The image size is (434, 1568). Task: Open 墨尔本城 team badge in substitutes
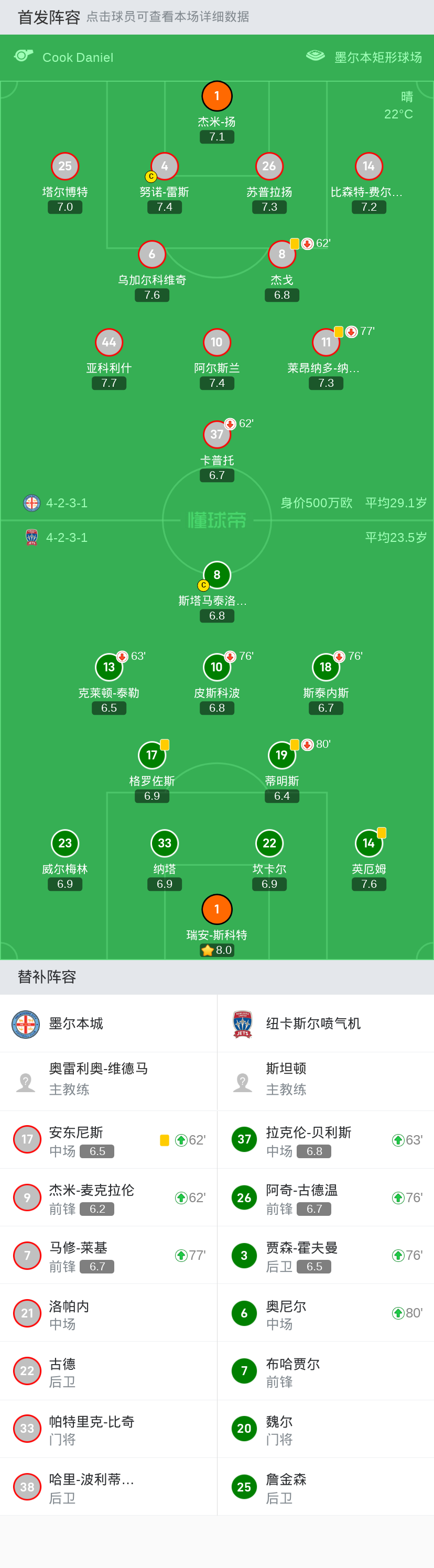26,1024
